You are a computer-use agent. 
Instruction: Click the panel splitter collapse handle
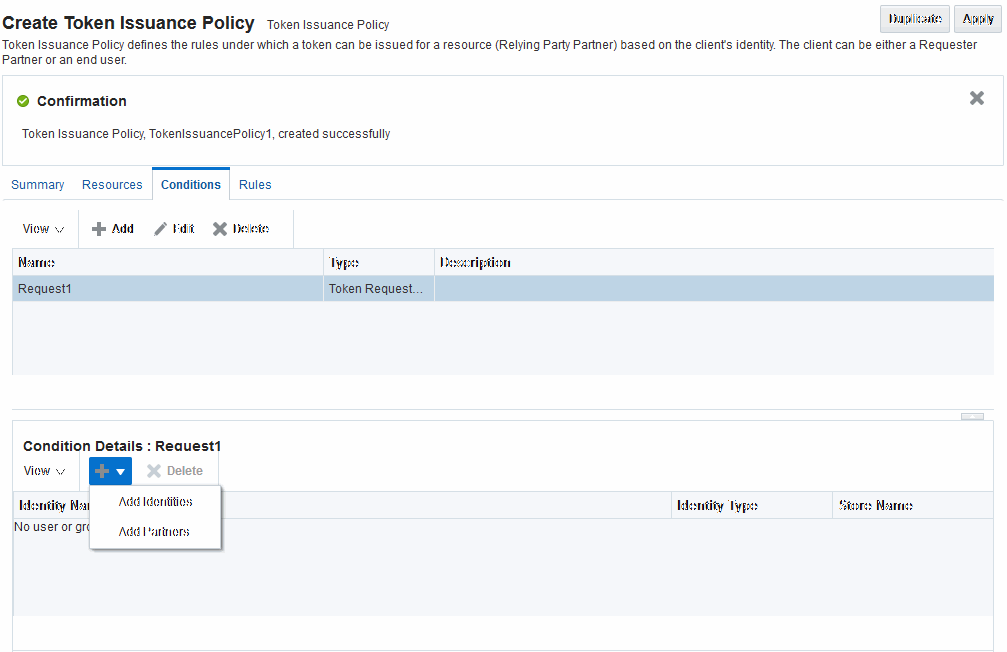[x=972, y=417]
